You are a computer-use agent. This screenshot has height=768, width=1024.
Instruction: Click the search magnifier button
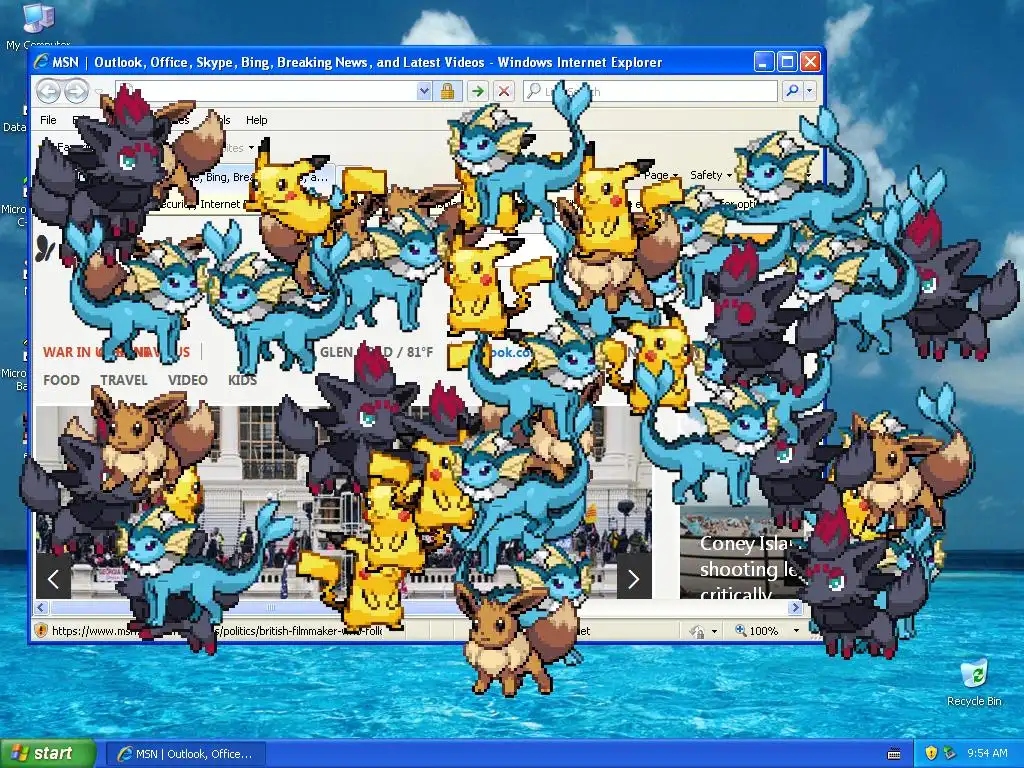[792, 91]
